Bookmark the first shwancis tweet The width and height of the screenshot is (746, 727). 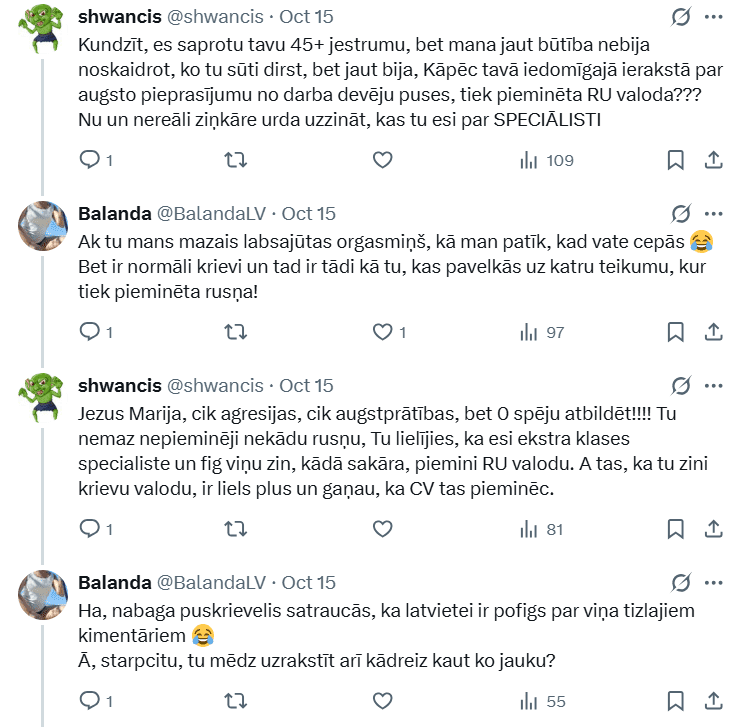coord(676,160)
